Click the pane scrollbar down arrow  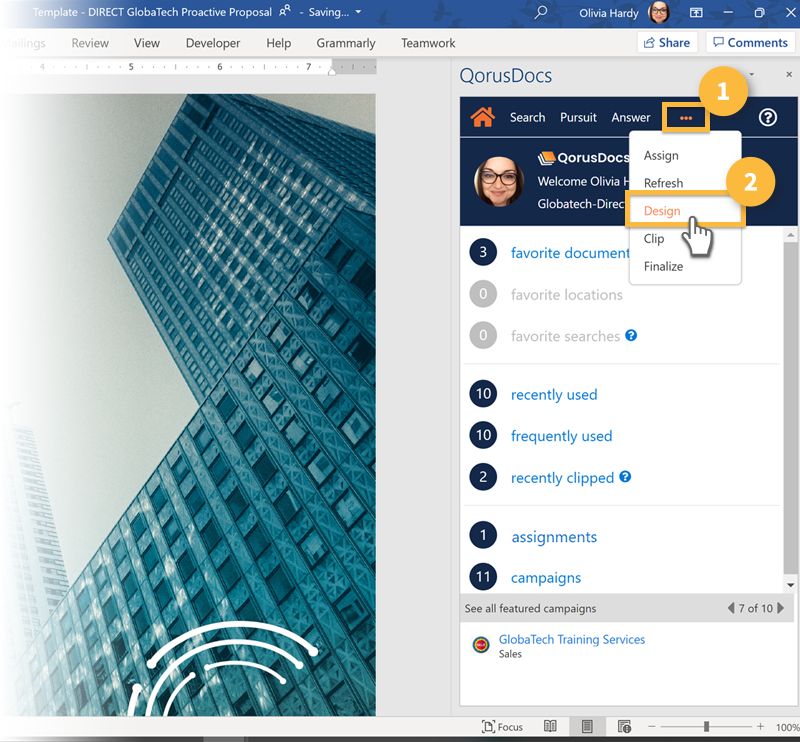coord(790,585)
